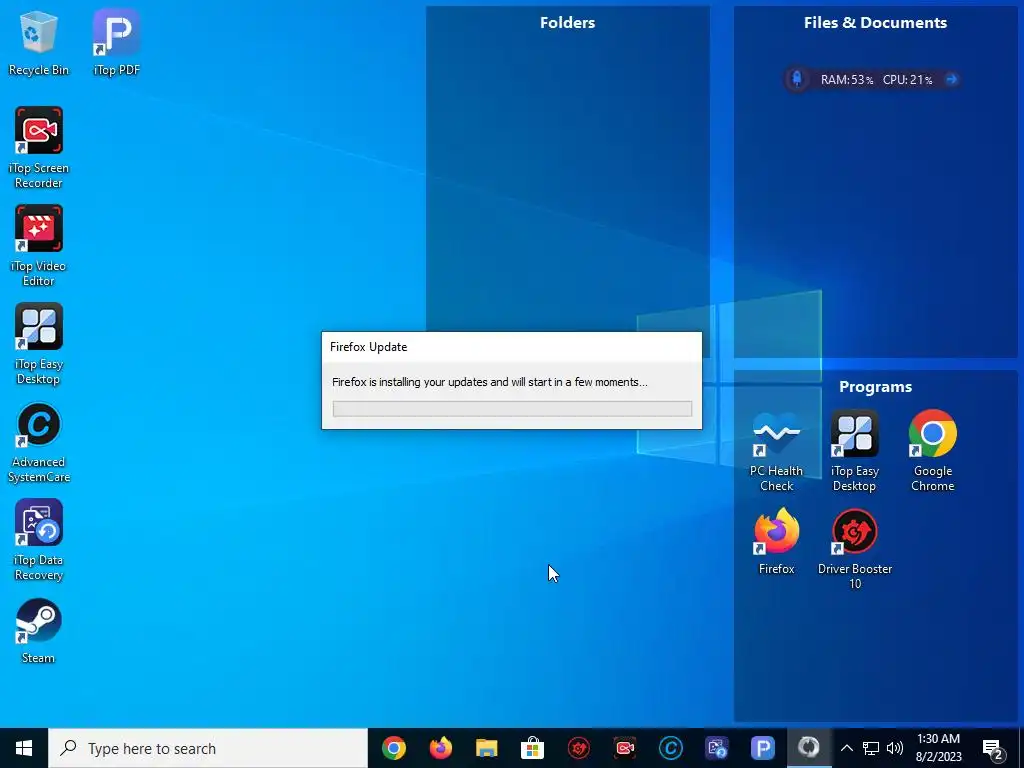Open Driver Booster 10 in Programs box
Image resolution: width=1024 pixels, height=768 pixels.
click(855, 549)
